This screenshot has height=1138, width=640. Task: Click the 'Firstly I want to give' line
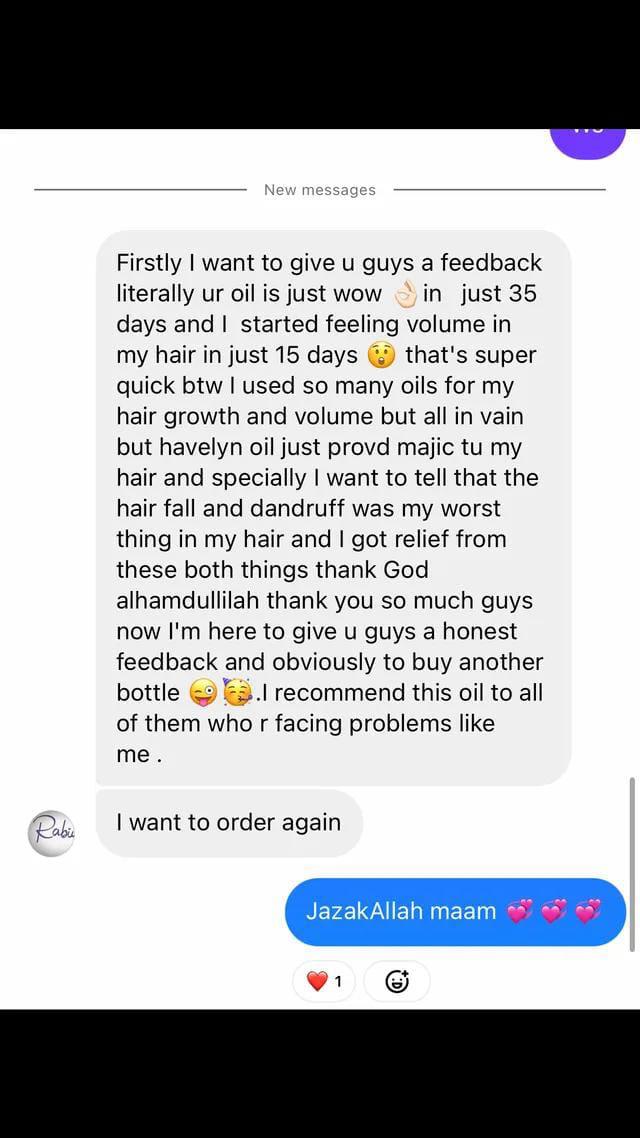(236, 263)
